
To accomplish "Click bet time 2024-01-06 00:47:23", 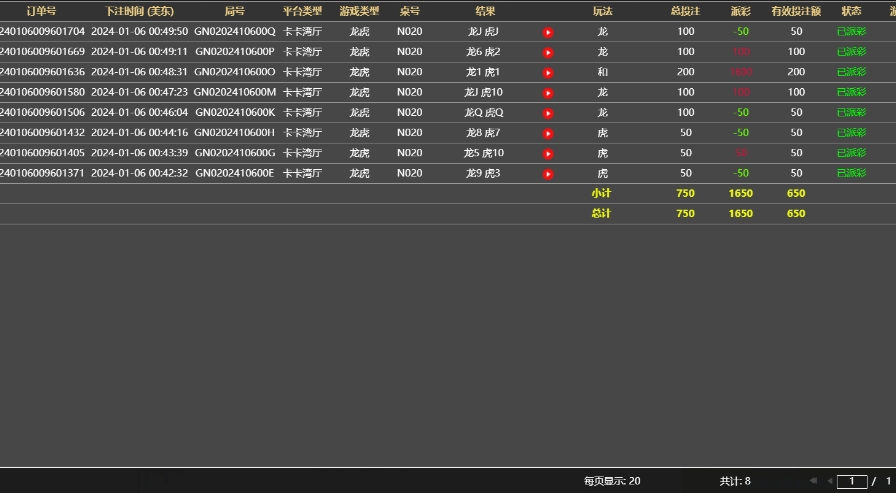I will (139, 92).
